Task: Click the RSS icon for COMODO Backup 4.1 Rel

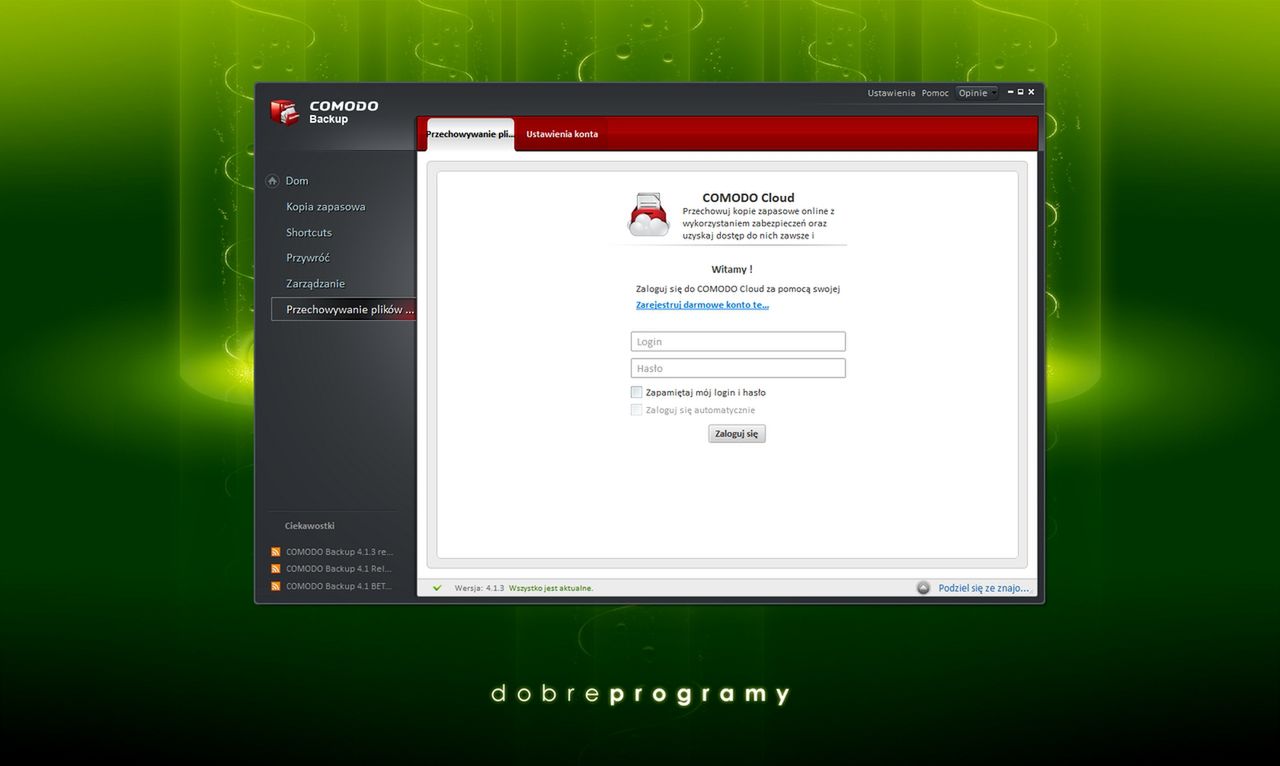Action: [x=276, y=569]
